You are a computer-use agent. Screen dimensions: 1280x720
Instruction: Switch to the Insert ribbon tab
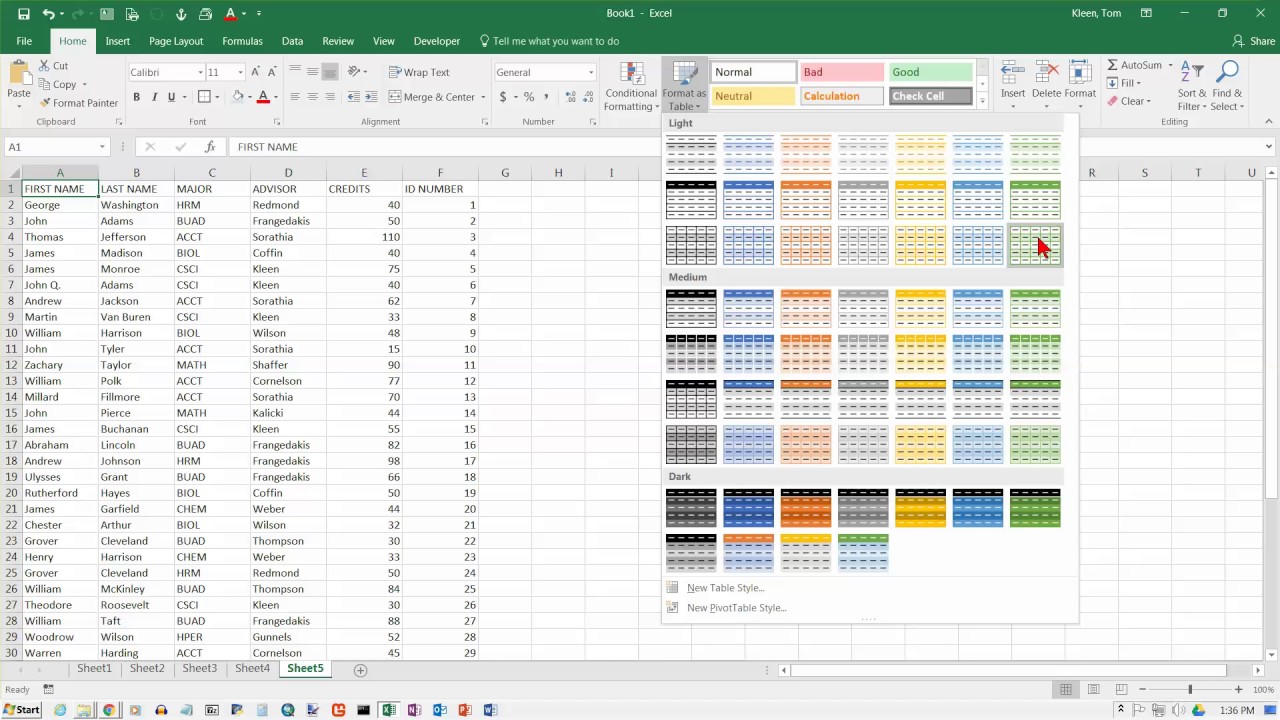(x=117, y=41)
